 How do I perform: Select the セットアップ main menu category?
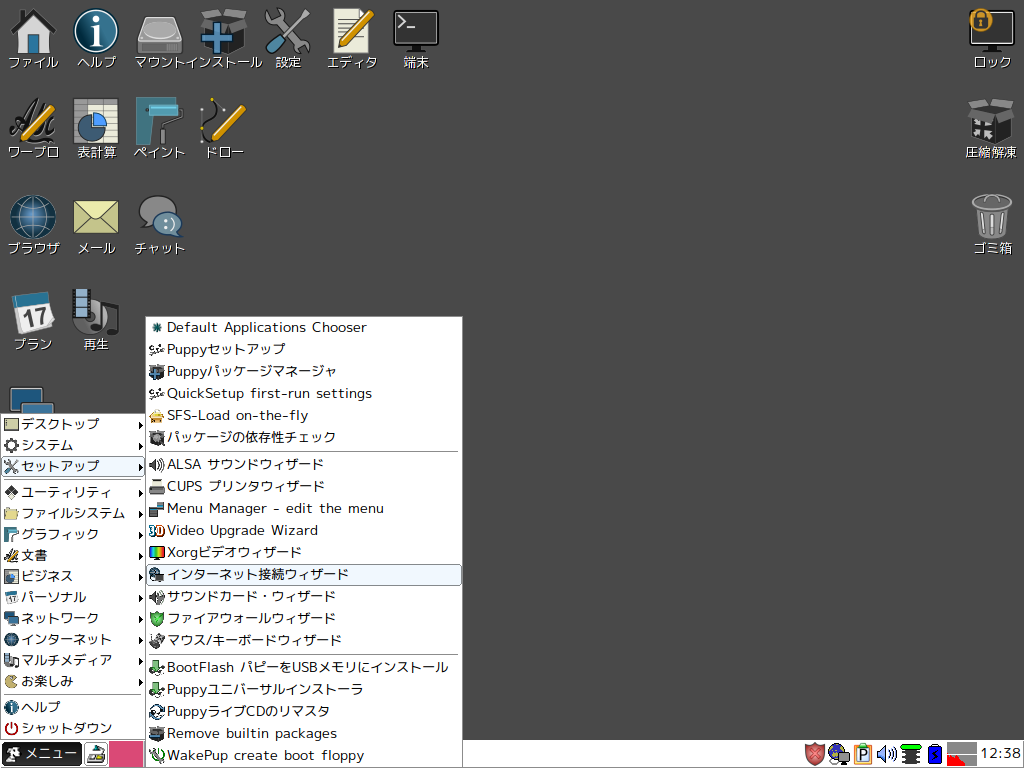click(73, 466)
